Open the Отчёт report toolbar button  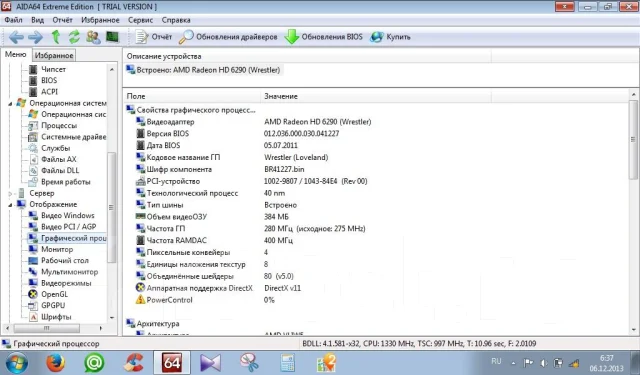point(154,37)
